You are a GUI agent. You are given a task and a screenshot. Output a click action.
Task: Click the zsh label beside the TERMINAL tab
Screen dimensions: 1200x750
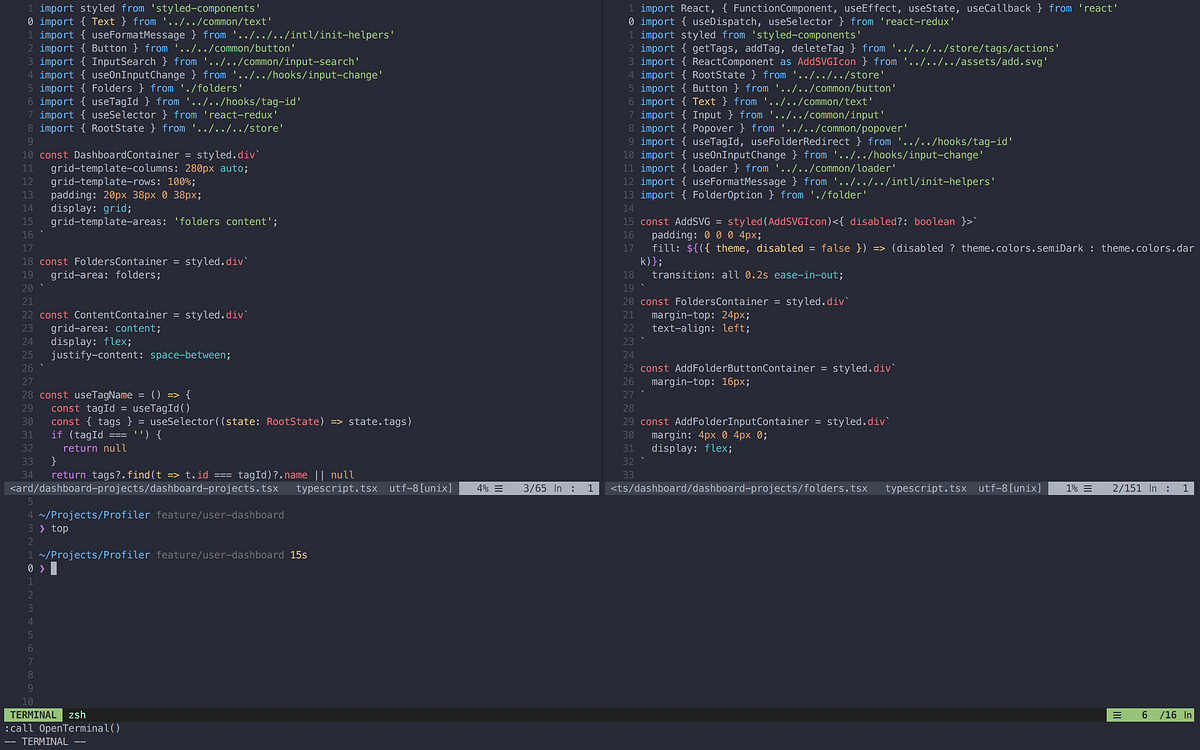[77, 715]
